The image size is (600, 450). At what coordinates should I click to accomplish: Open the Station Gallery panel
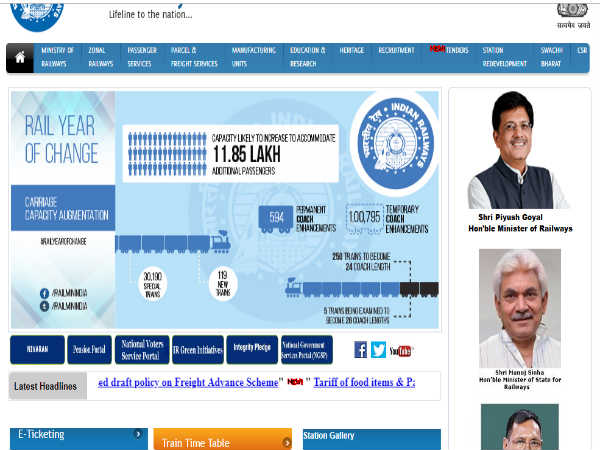(x=372, y=439)
